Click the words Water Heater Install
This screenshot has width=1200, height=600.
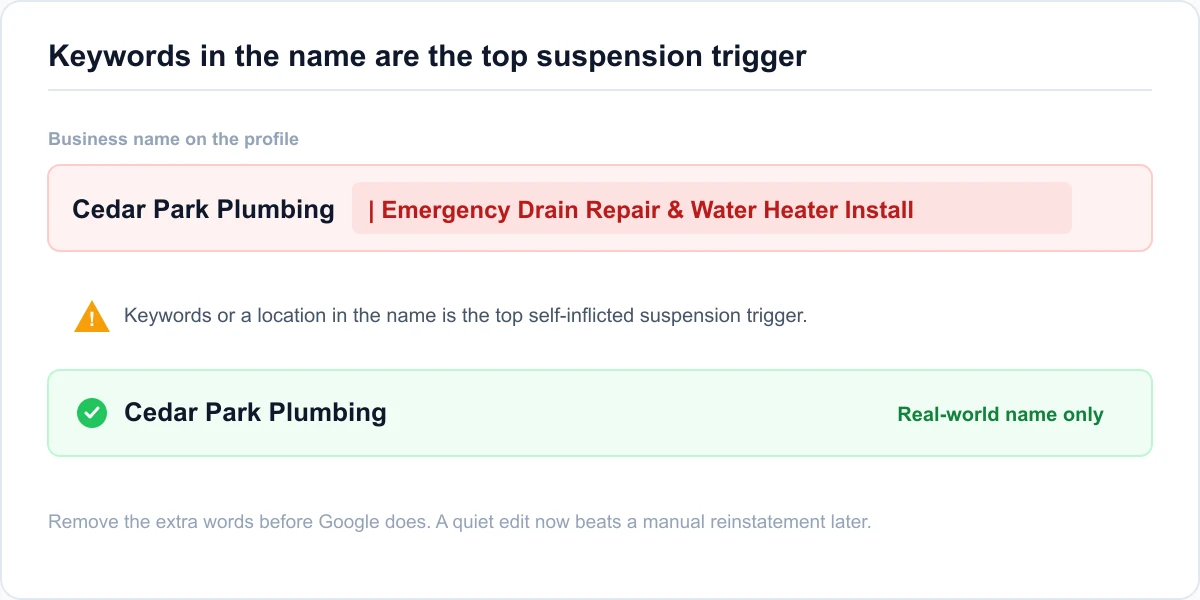pyautogui.click(x=802, y=210)
